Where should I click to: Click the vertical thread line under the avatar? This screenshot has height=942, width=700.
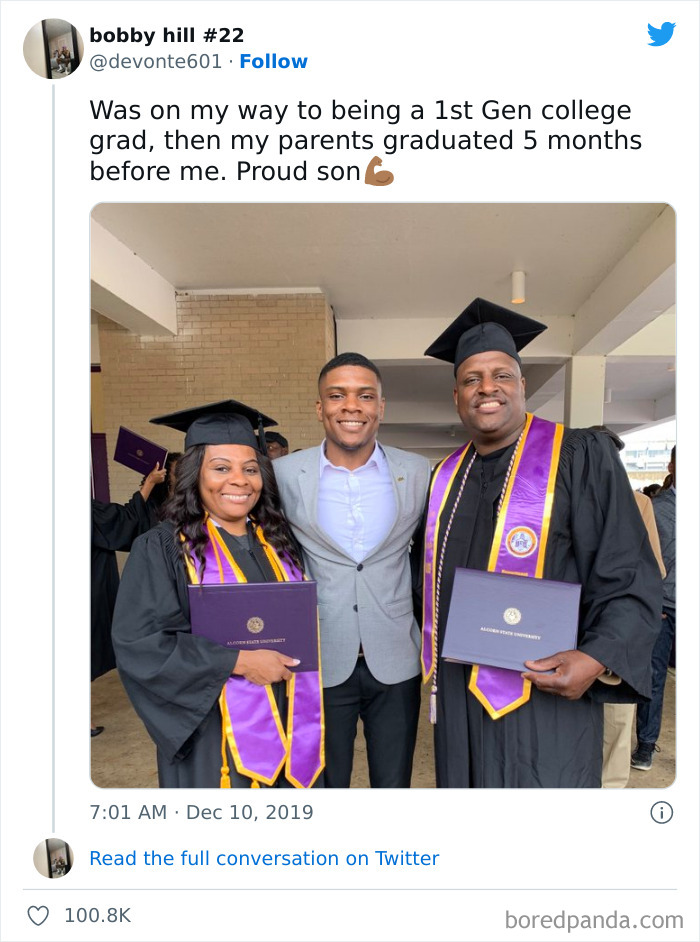[53, 450]
